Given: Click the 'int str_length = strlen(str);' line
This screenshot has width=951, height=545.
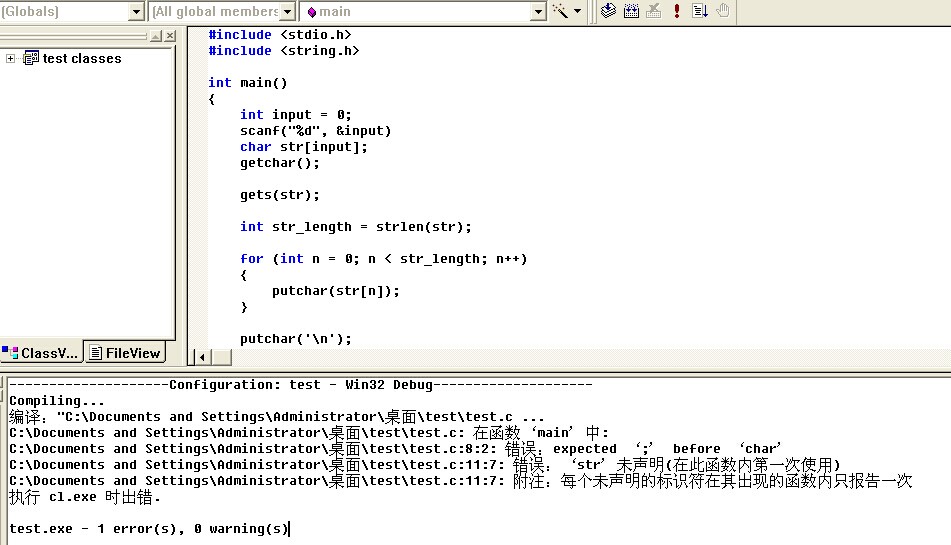Looking at the screenshot, I should pos(355,227).
